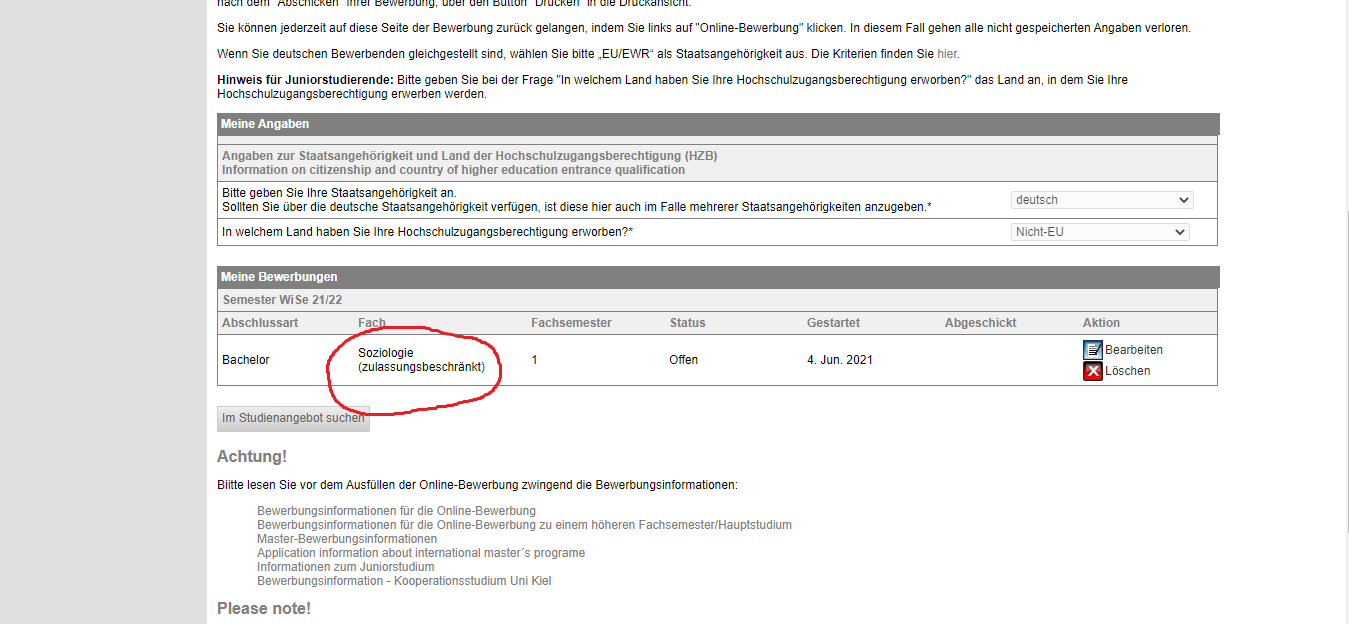Expand the Nicht-EU country dropdown
The width and height of the screenshot is (1349, 624).
(x=1100, y=232)
